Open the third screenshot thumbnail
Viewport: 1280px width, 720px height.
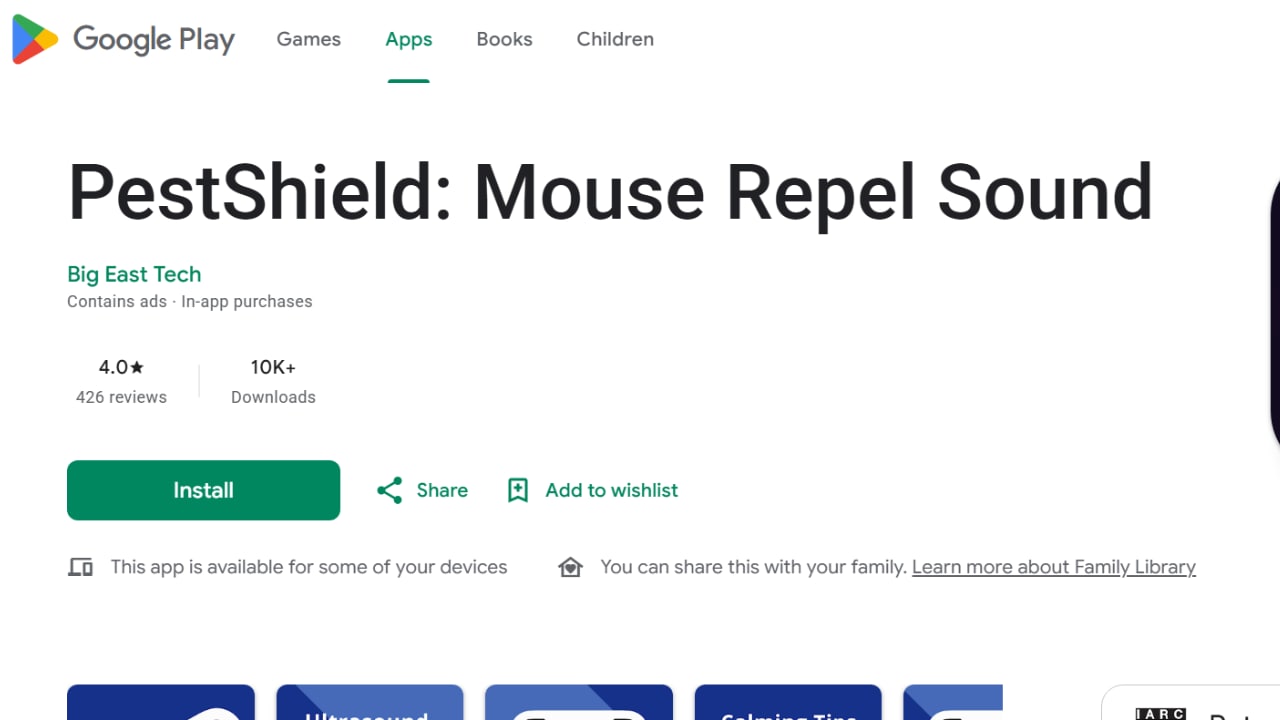(579, 702)
